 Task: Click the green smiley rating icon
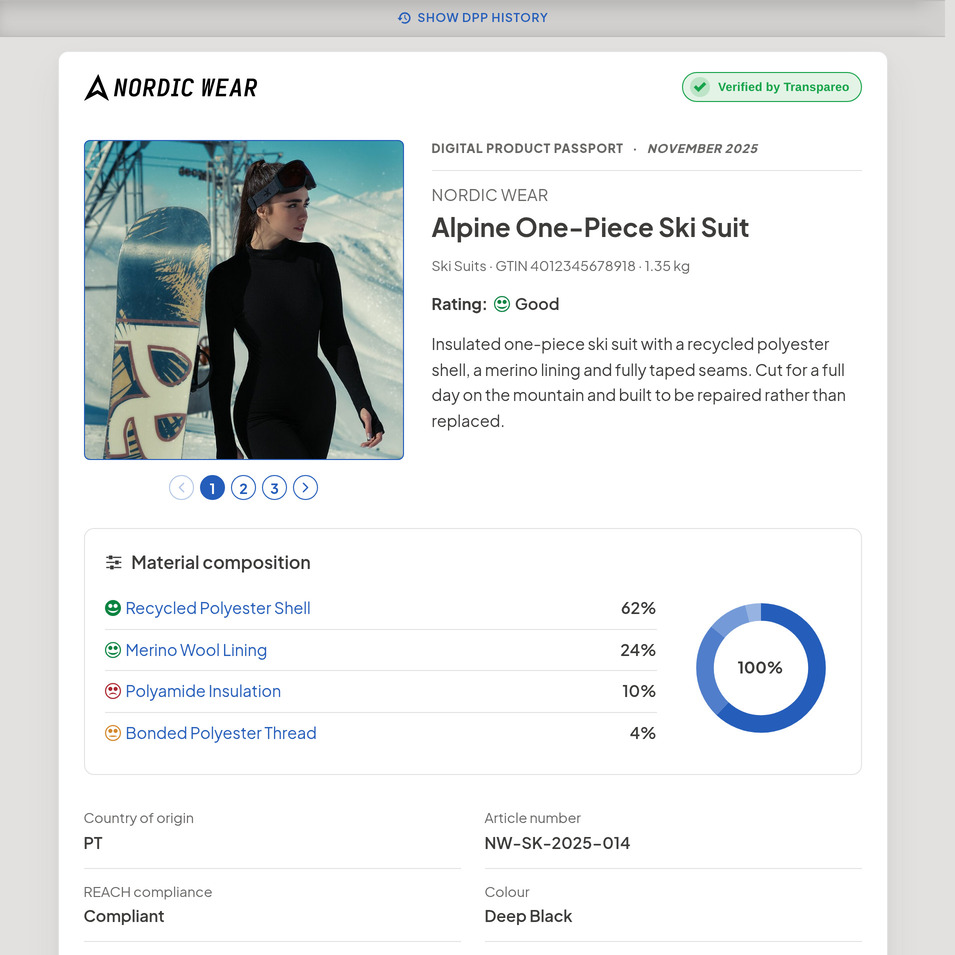pos(501,304)
